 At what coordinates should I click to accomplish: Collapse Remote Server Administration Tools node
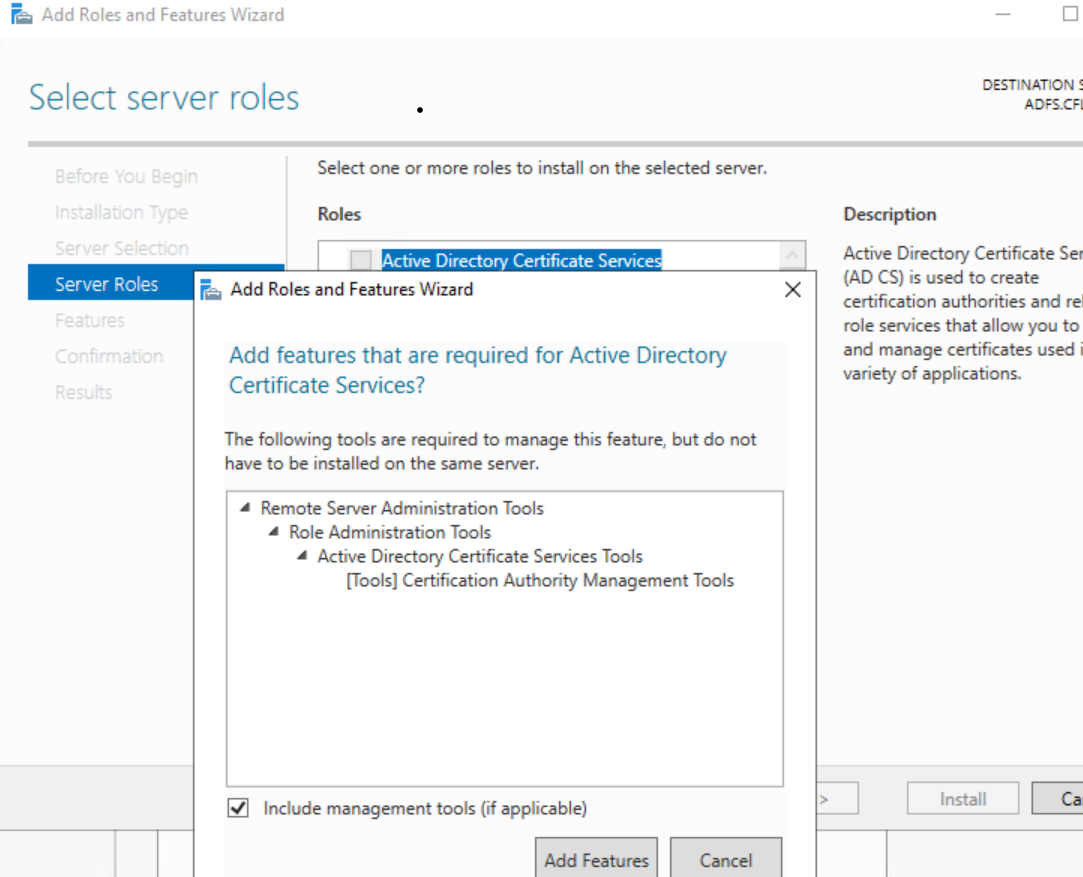(245, 508)
